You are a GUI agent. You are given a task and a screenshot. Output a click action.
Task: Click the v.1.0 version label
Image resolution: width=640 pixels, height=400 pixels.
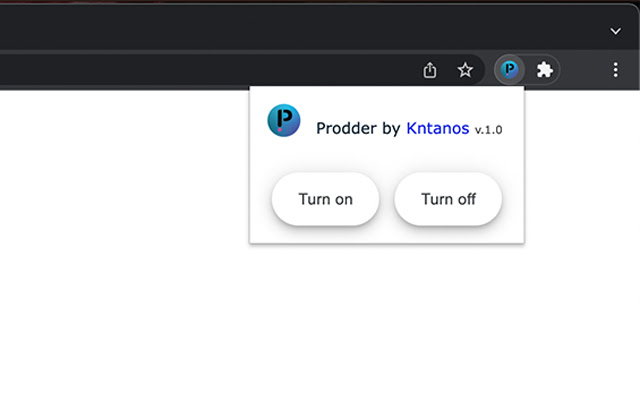488,130
